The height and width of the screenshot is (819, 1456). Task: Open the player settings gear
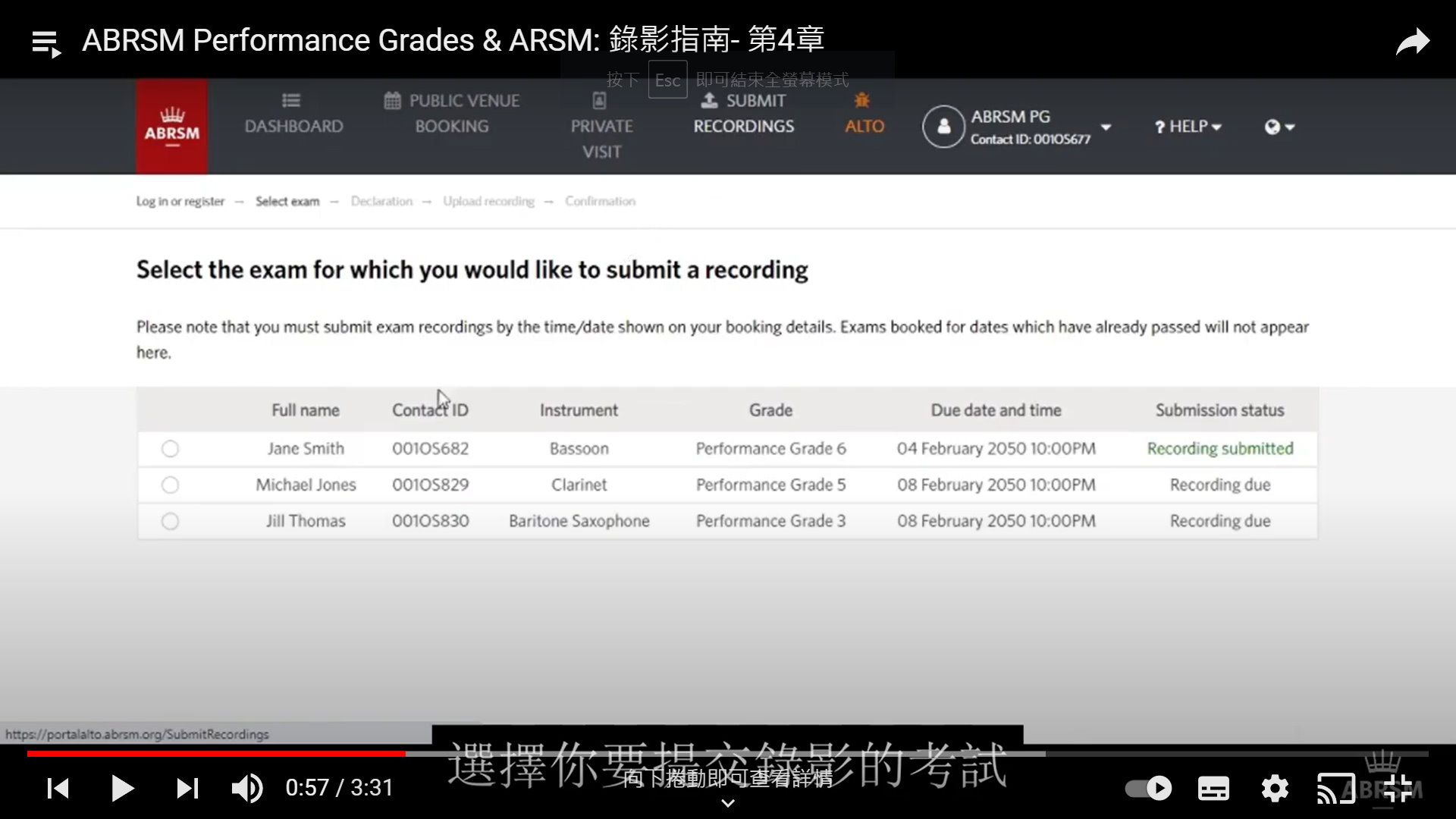(x=1275, y=789)
